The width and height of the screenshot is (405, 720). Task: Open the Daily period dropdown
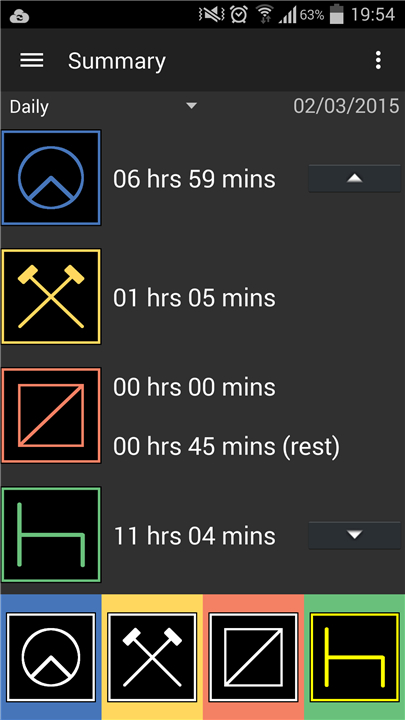[104, 107]
